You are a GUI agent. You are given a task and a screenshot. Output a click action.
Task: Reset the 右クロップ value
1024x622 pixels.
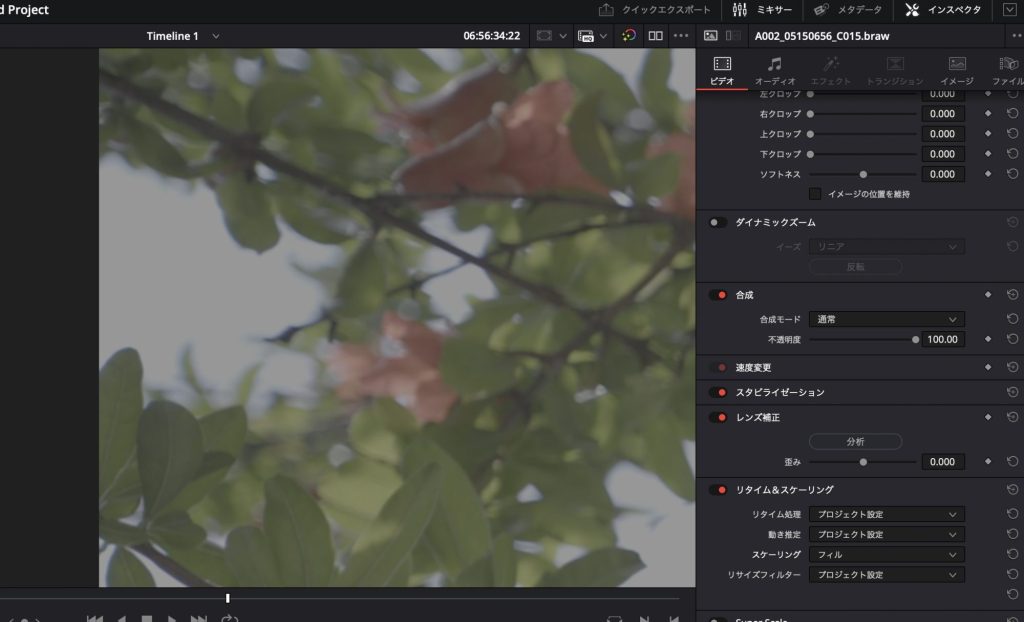[1012, 114]
